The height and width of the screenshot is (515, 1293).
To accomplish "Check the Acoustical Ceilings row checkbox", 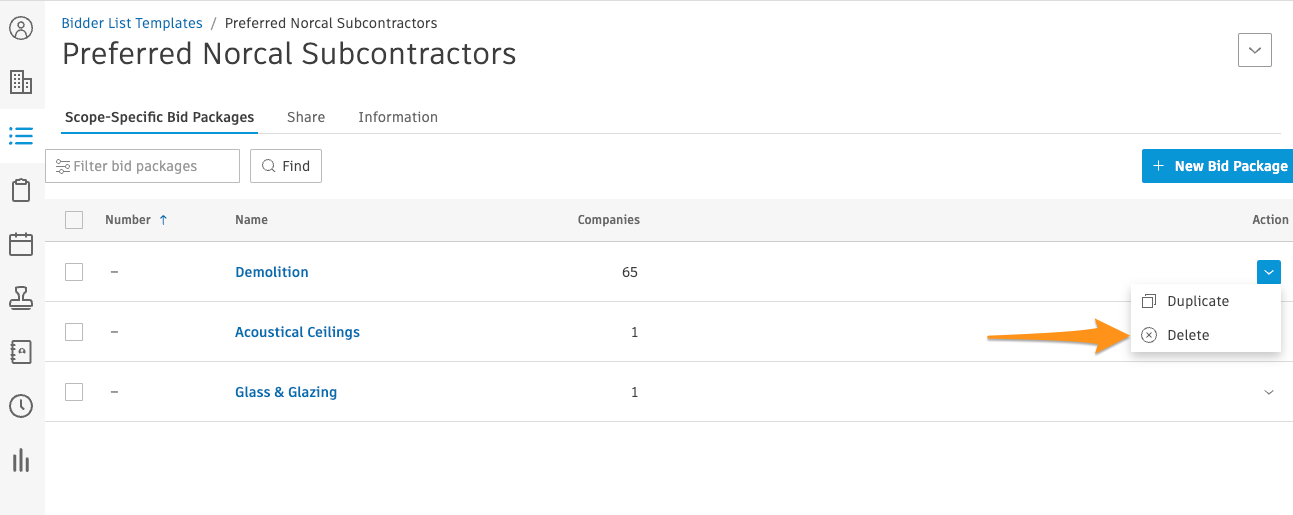I will 74,332.
